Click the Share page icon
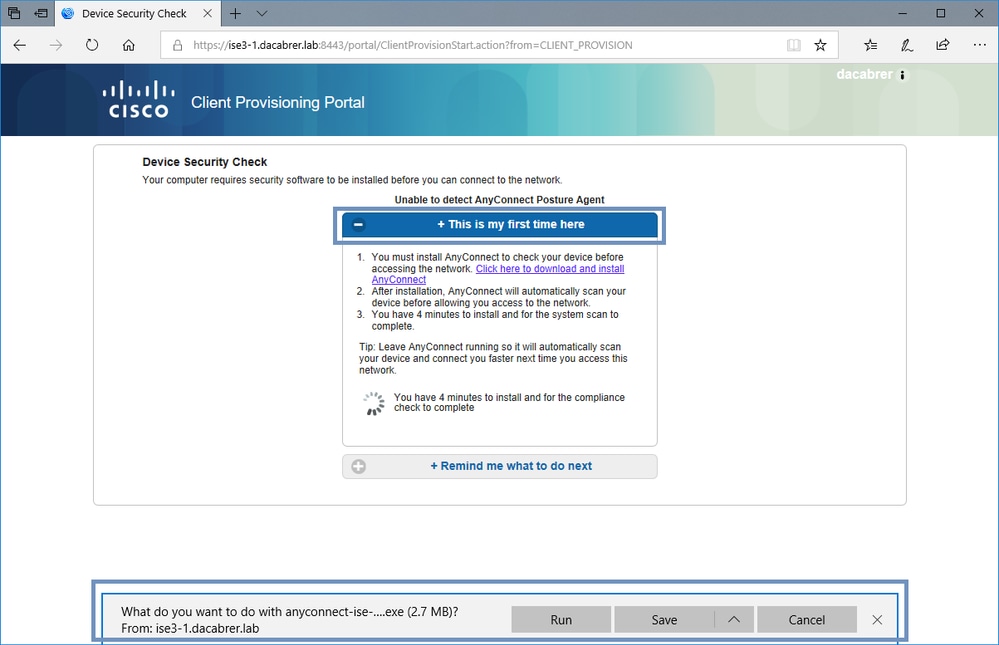Image resolution: width=999 pixels, height=645 pixels. [943, 45]
